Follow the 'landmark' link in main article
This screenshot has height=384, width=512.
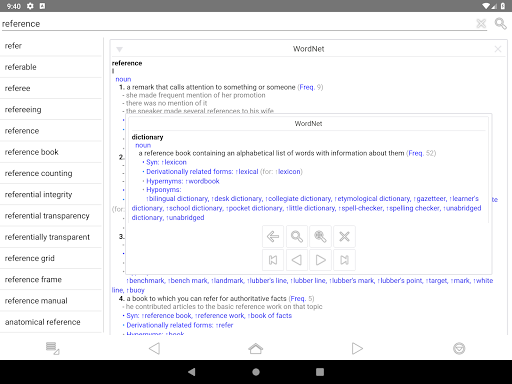pos(228,281)
